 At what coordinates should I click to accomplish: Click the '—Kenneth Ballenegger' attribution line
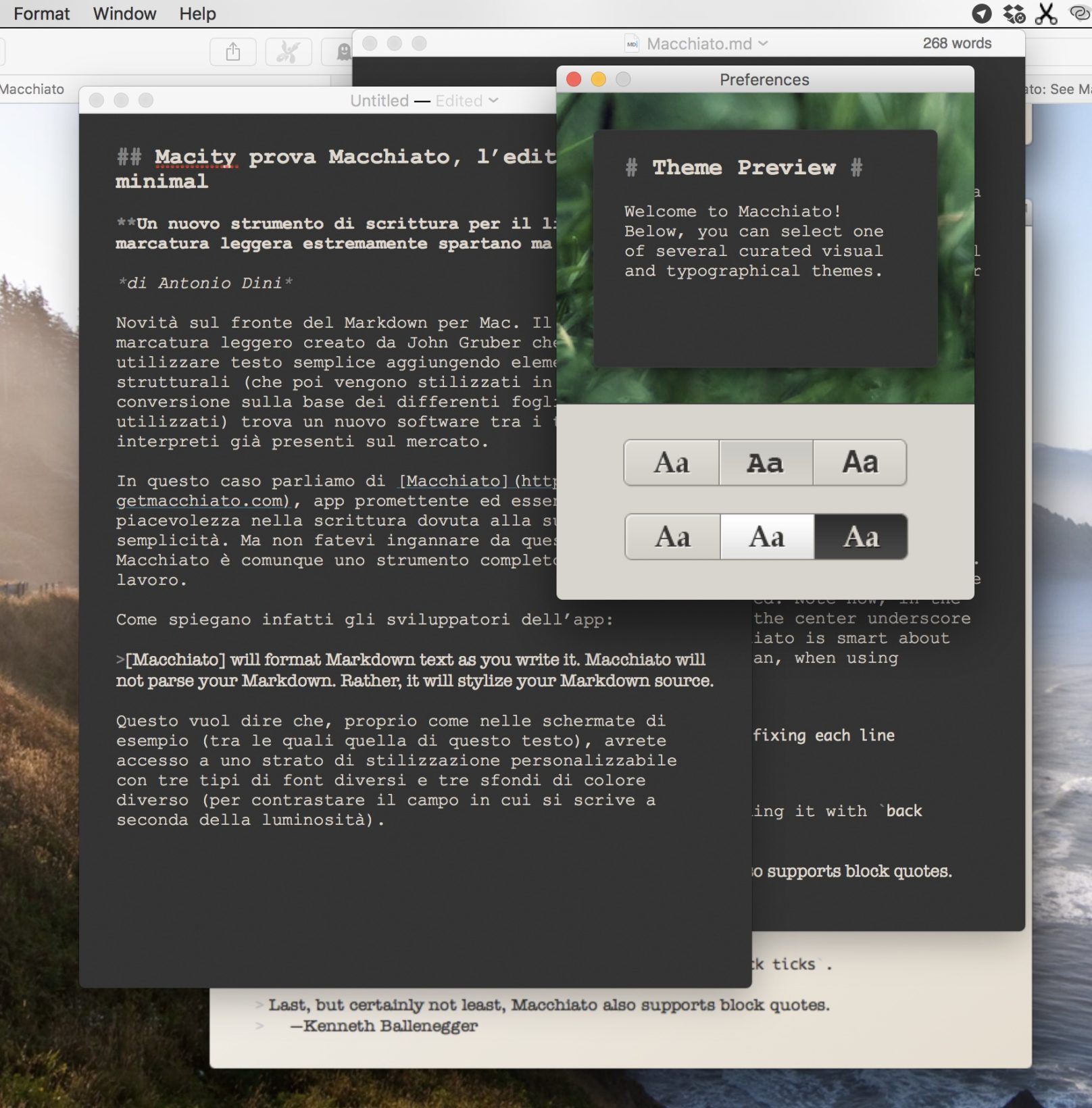point(384,1026)
